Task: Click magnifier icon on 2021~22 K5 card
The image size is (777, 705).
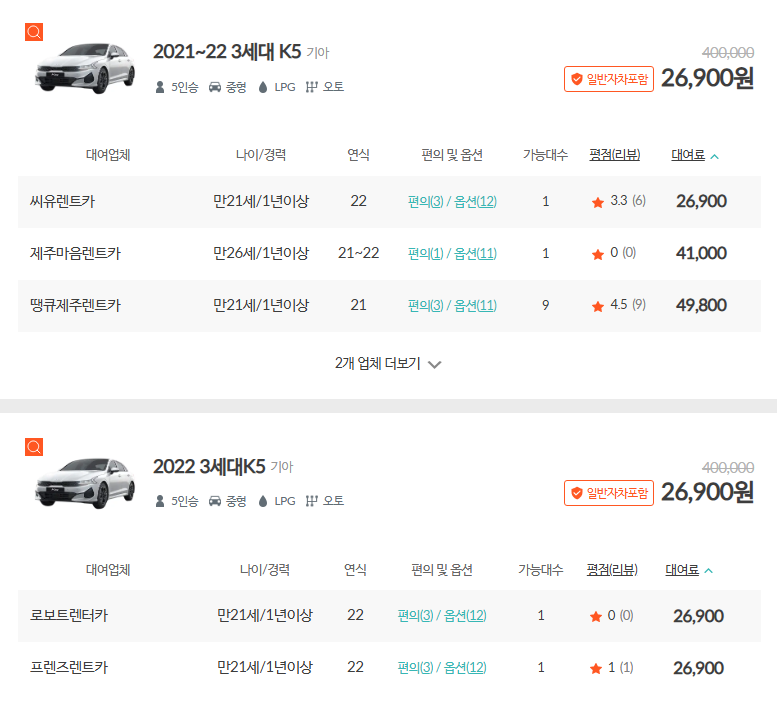Action: (34, 32)
